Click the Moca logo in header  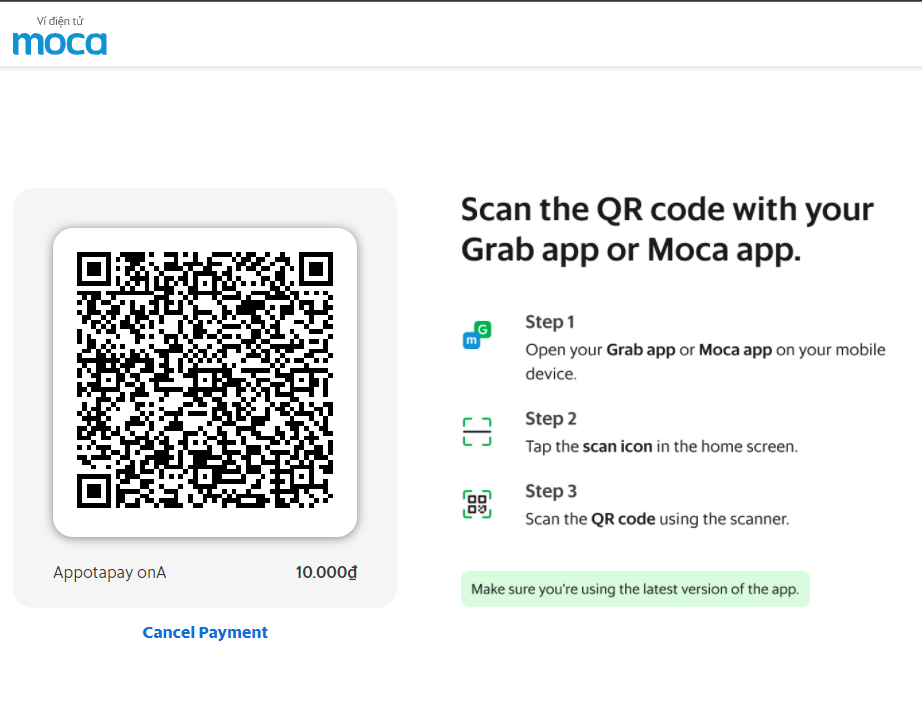(59, 36)
